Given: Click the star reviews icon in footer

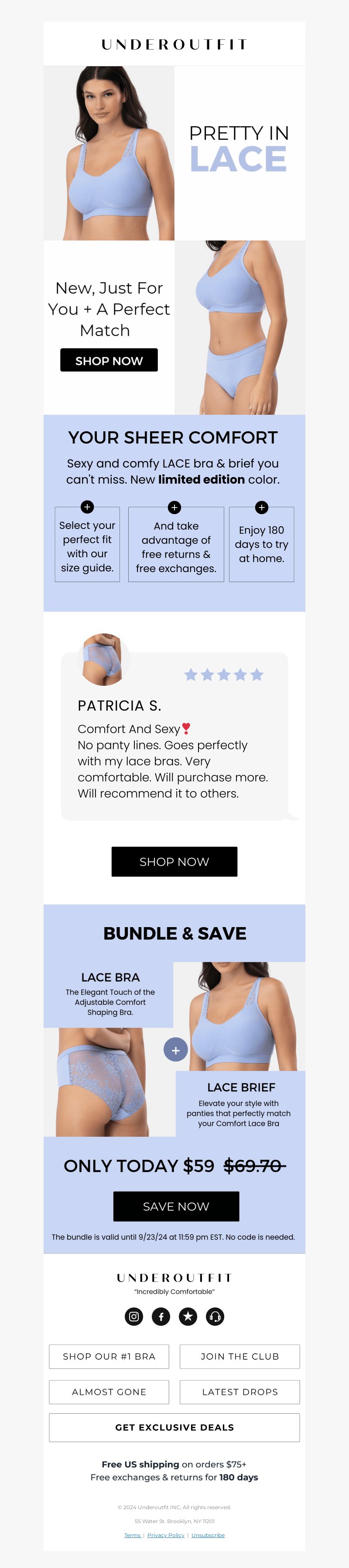Looking at the screenshot, I should click(x=188, y=1317).
